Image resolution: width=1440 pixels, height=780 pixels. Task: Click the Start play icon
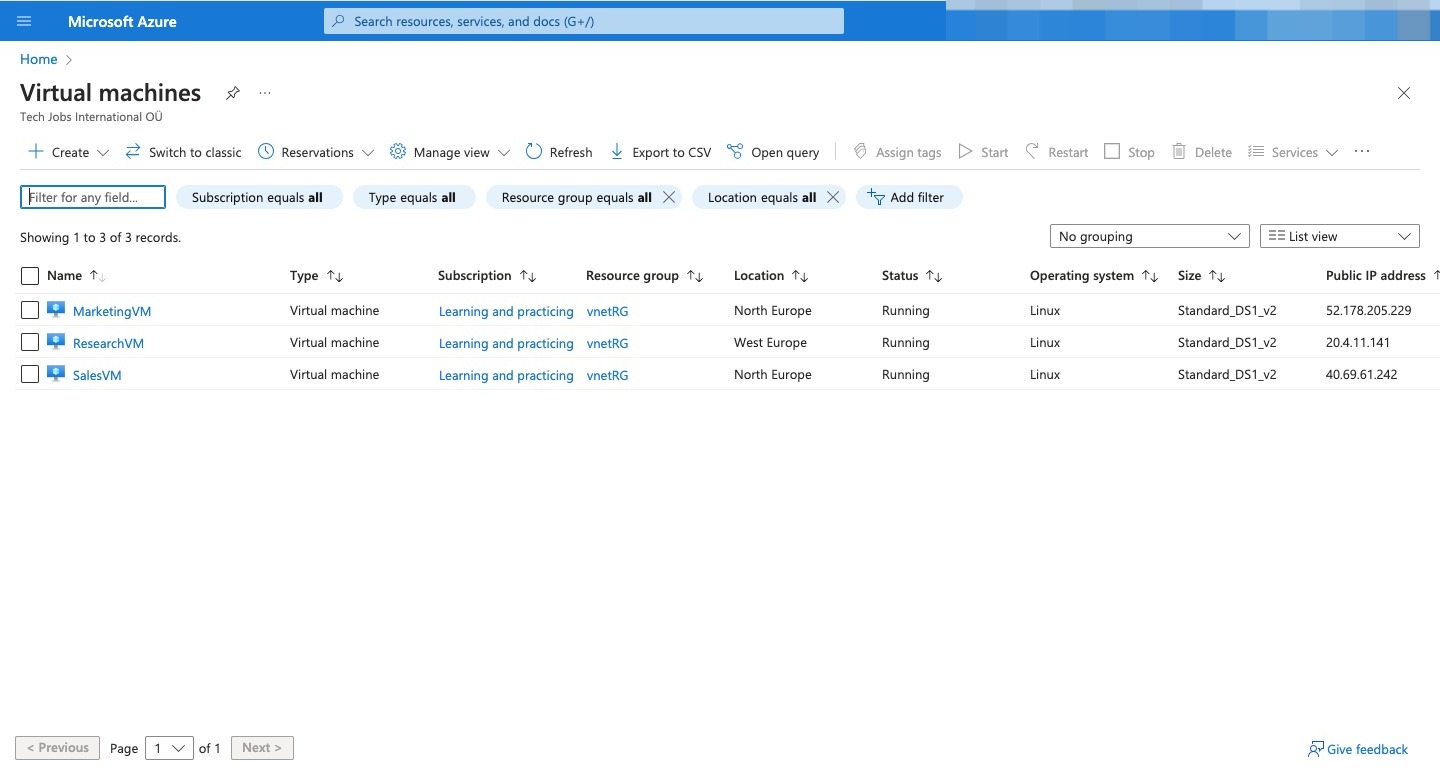965,152
